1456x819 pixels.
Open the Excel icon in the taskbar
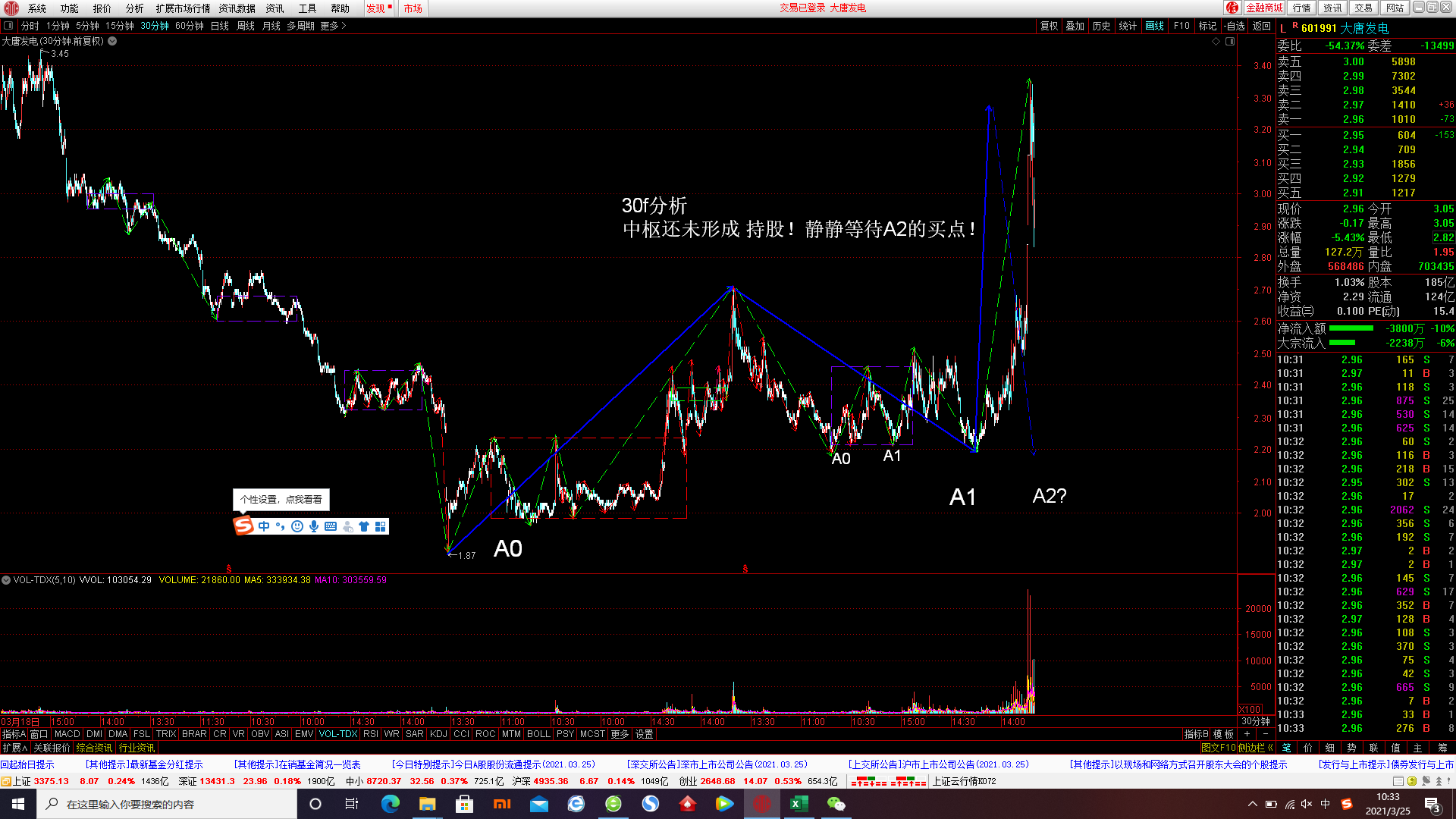[x=799, y=804]
